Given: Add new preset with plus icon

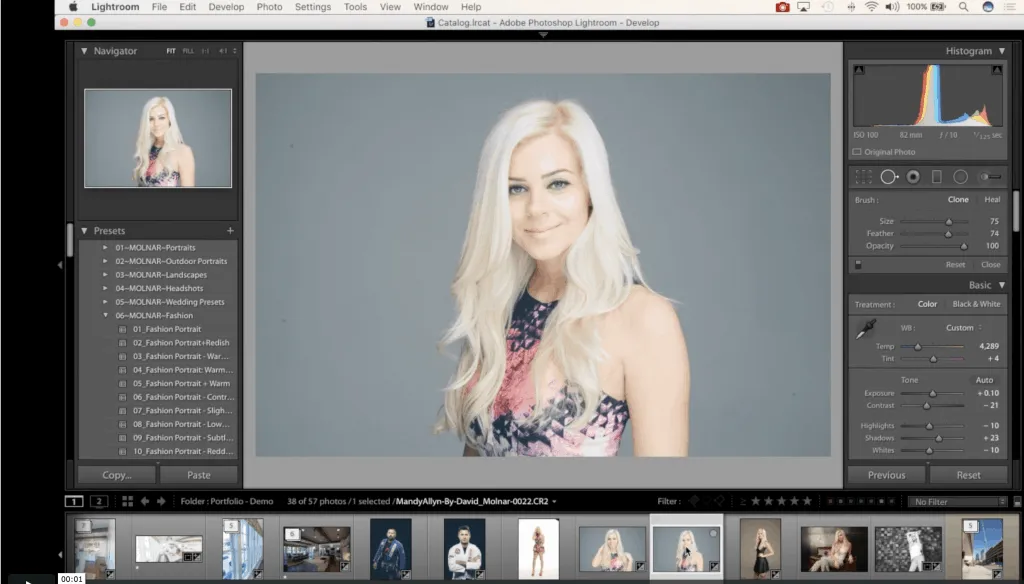Looking at the screenshot, I should click(230, 231).
